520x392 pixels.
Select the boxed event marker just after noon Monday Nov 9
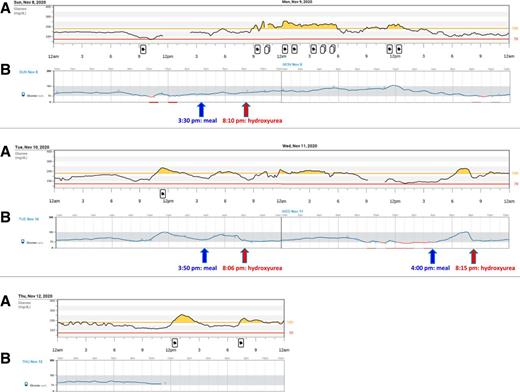point(399,49)
